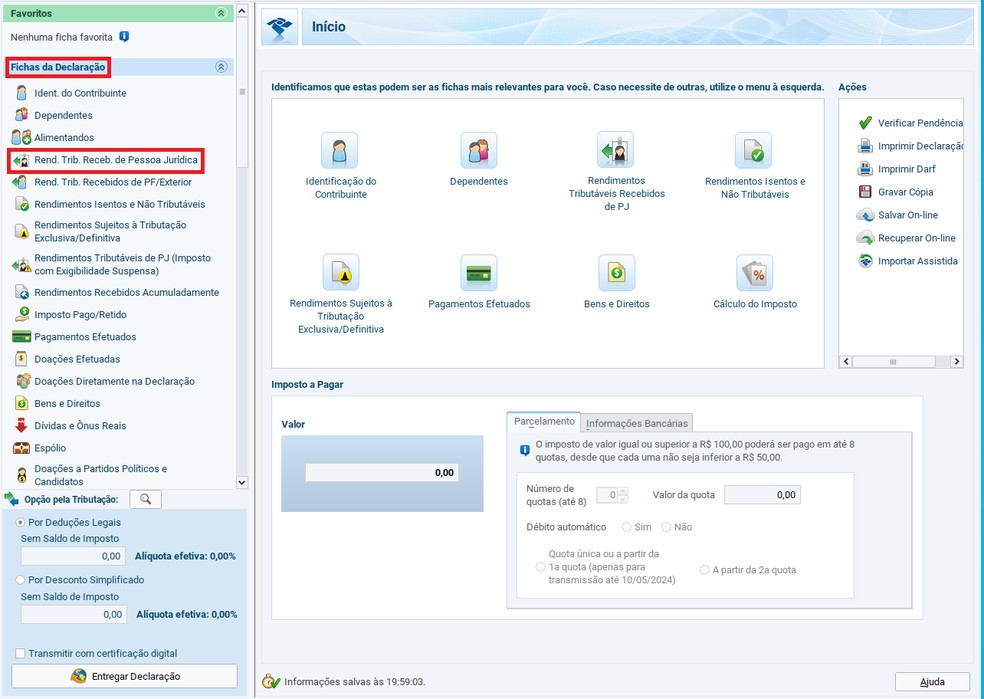
Task: Enable Transmitir com certificação digital
Action: click(x=21, y=653)
